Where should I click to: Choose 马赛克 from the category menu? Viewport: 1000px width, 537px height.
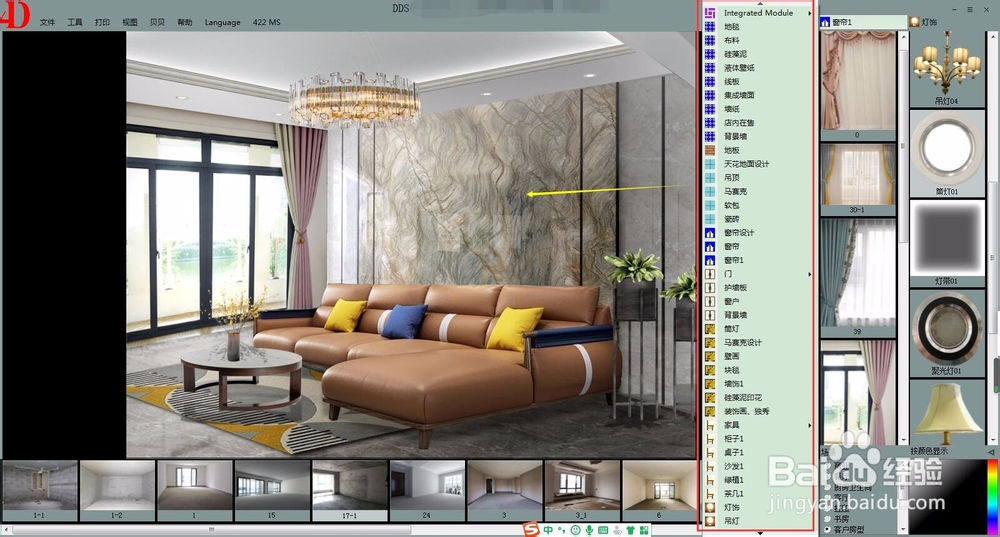click(x=735, y=191)
